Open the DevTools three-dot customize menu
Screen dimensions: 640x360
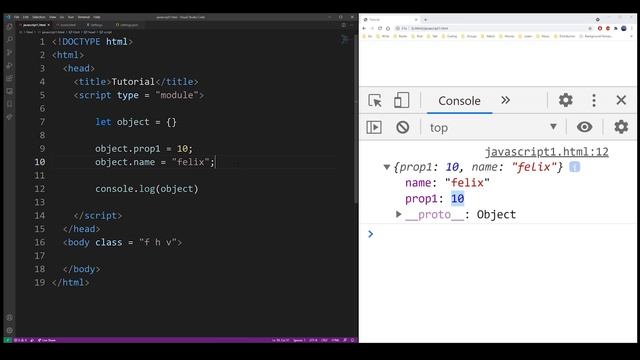pos(594,100)
